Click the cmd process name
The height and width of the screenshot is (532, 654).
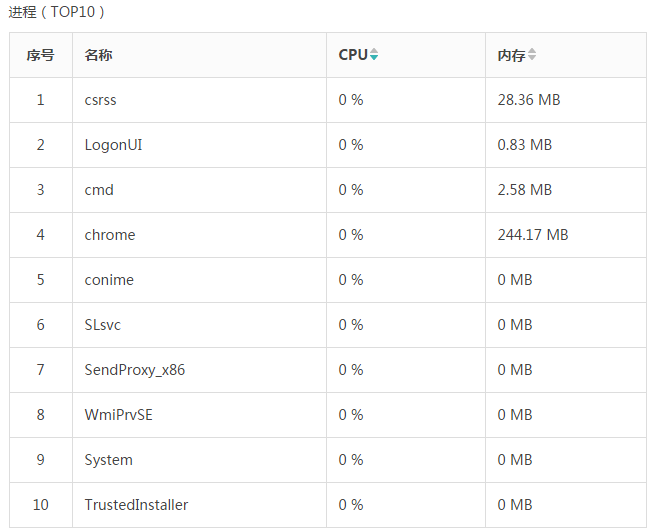click(99, 190)
